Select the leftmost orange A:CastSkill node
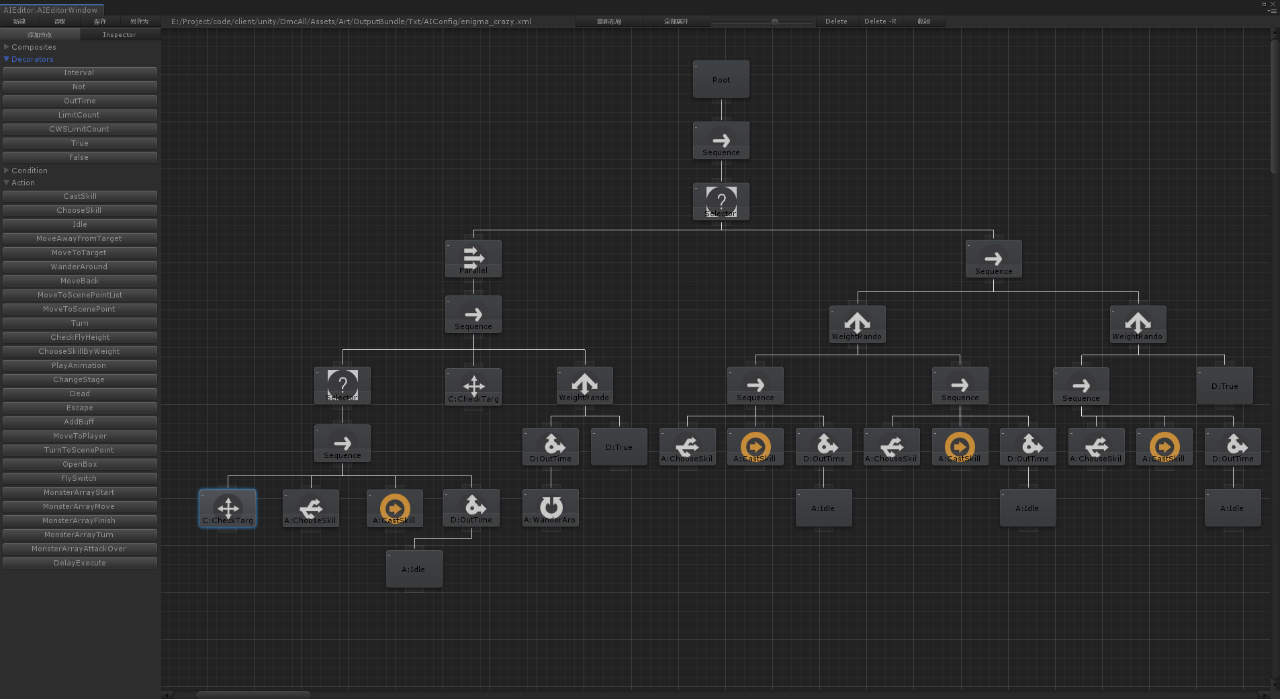This screenshot has height=699, width=1280. point(395,508)
